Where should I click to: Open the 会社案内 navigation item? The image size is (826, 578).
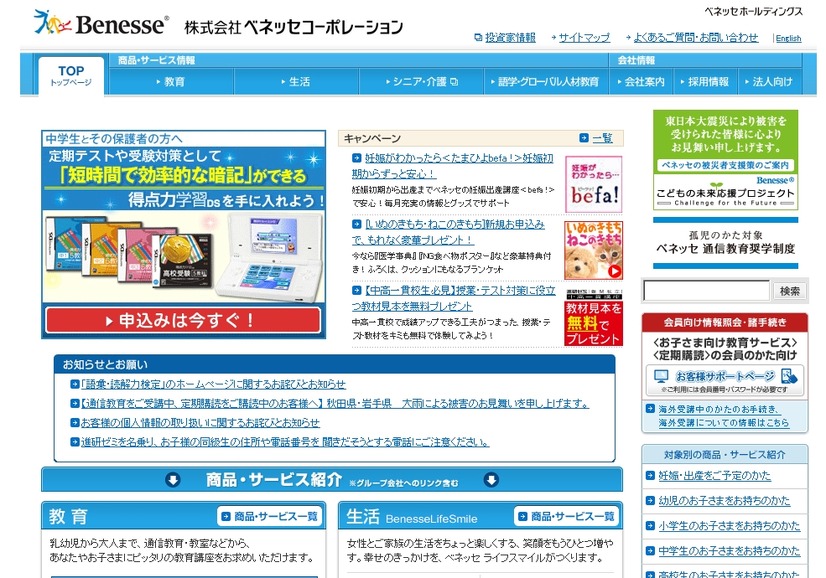point(641,82)
